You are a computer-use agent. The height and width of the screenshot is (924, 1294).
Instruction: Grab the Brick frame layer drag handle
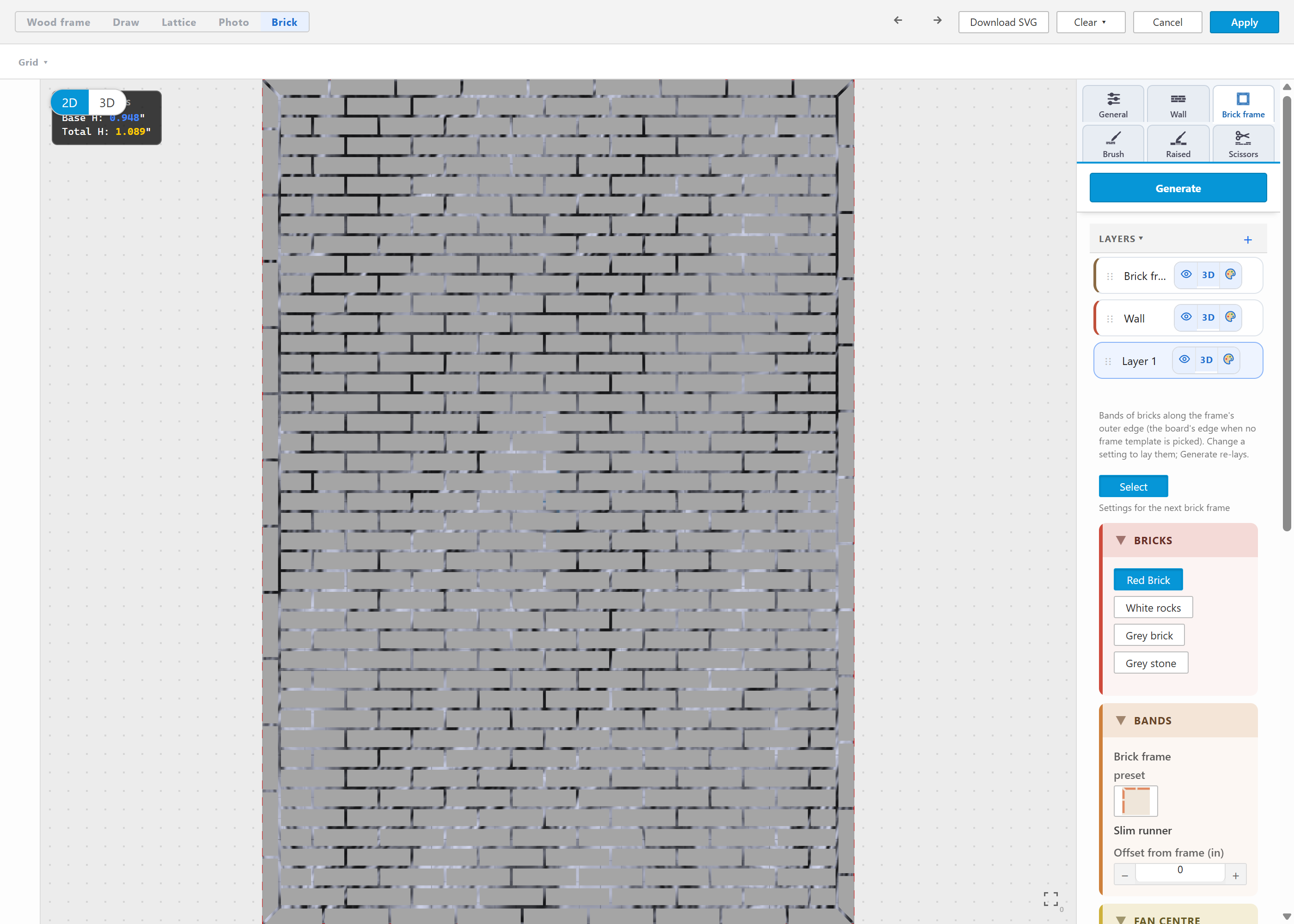[1110, 276]
